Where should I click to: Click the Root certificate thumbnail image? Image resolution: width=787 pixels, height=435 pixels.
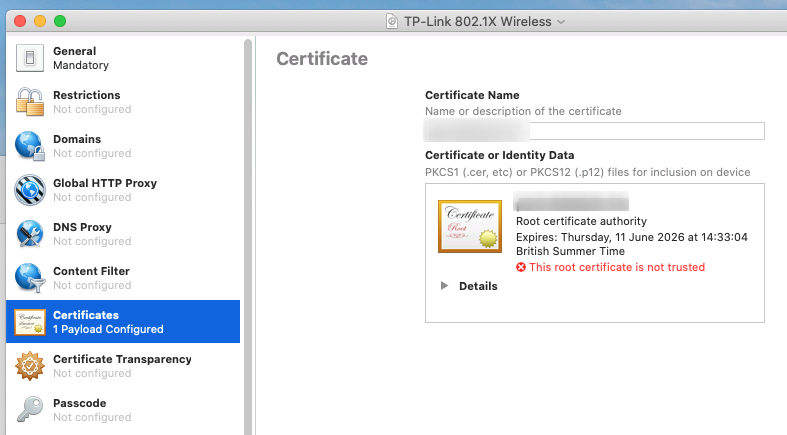pos(470,226)
